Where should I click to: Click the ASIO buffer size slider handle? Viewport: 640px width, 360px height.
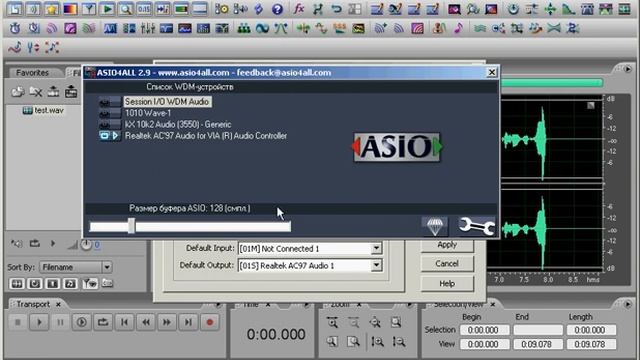[x=131, y=226]
